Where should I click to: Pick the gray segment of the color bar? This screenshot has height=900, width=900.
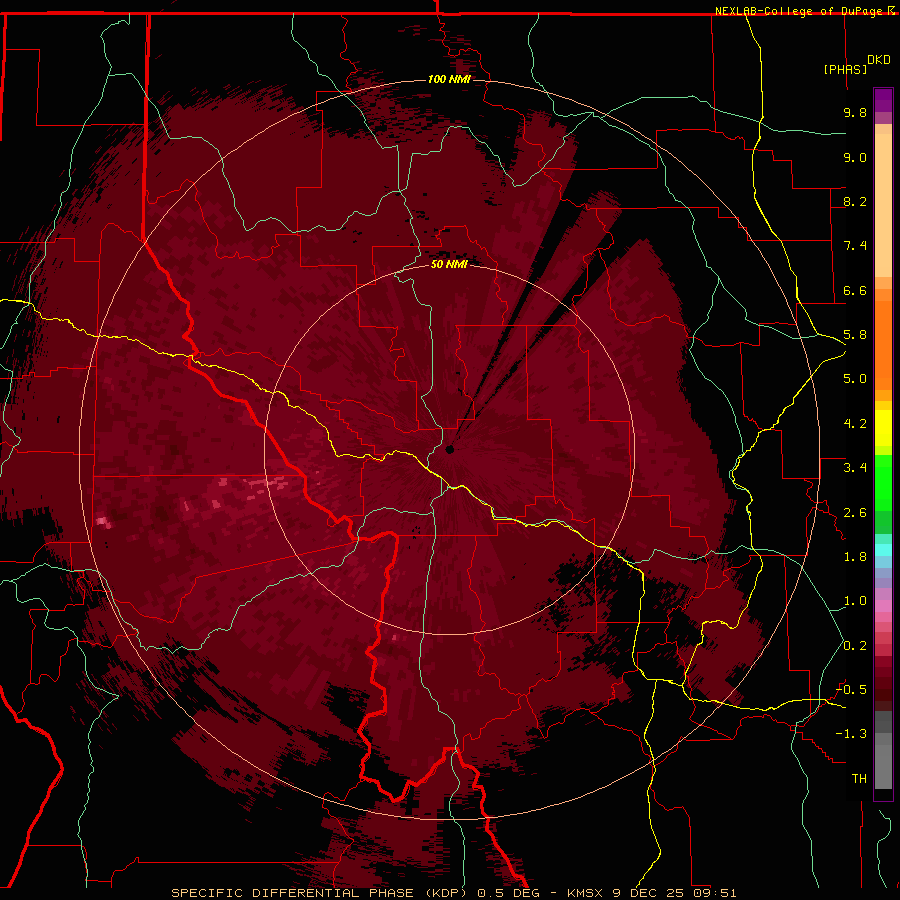pyautogui.click(x=883, y=752)
